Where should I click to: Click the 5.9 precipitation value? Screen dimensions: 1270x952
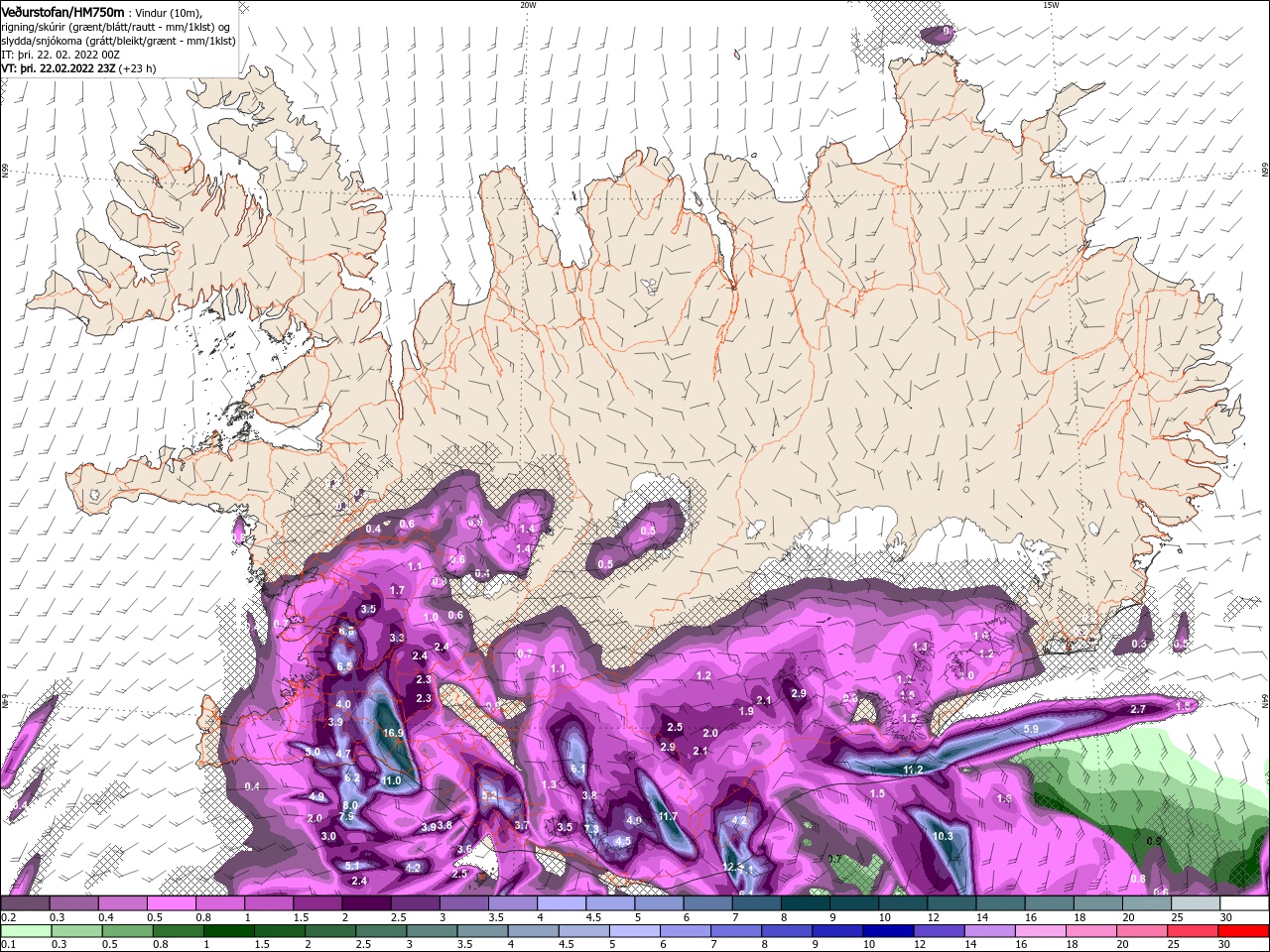[x=1031, y=729]
